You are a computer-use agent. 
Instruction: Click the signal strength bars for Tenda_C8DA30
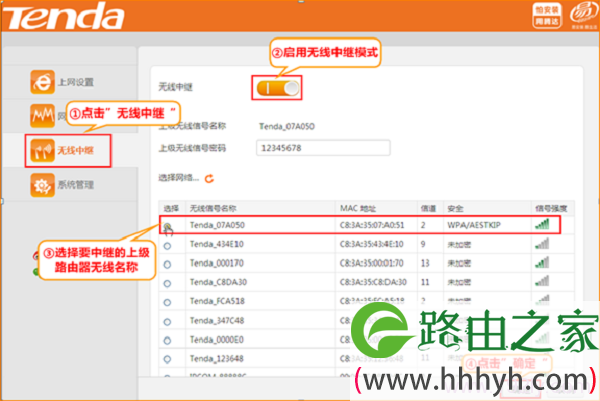(x=542, y=282)
